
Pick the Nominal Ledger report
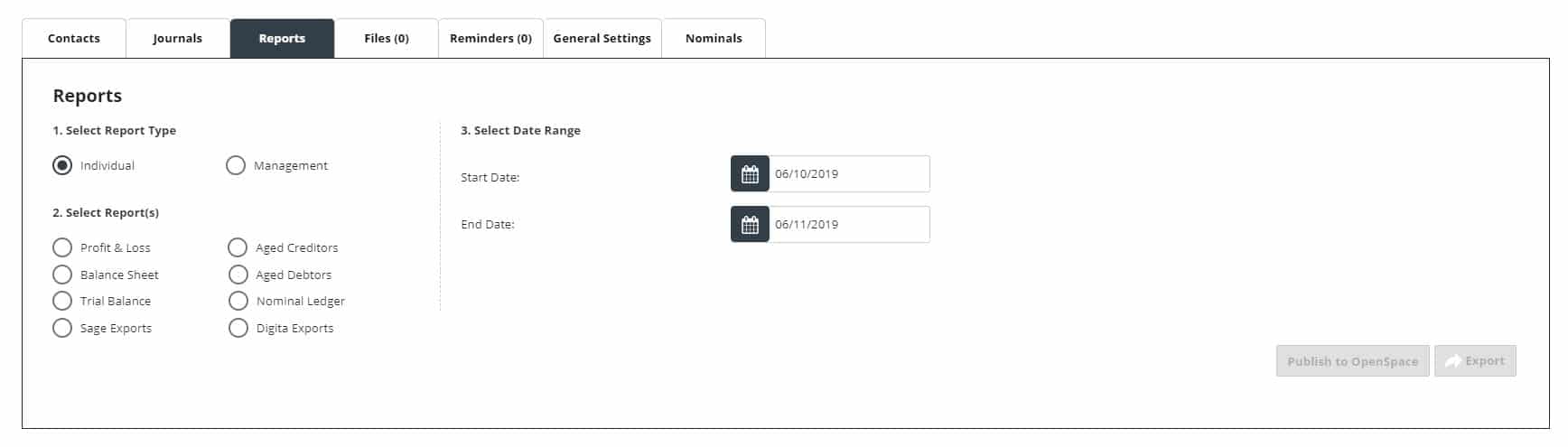click(238, 301)
